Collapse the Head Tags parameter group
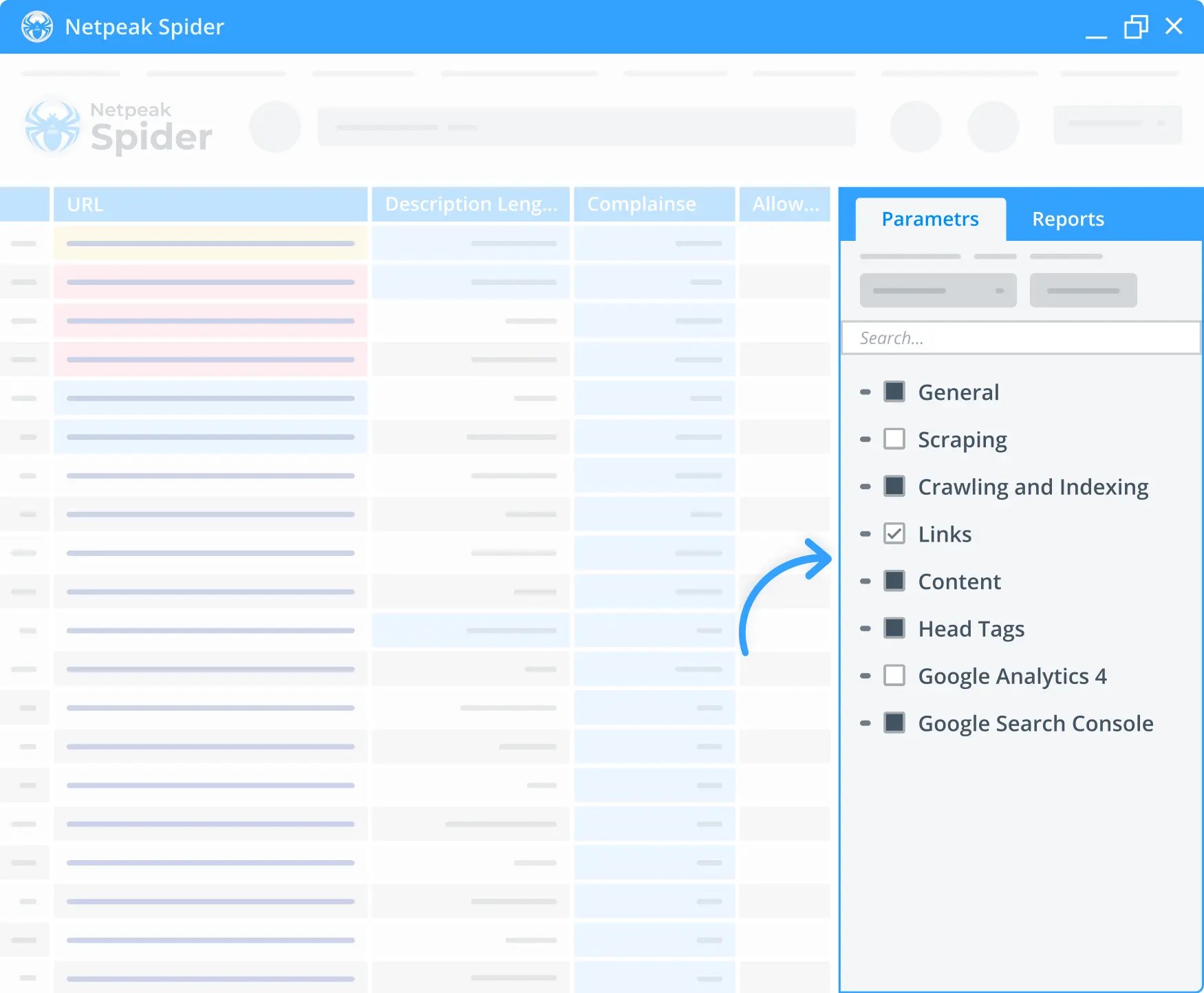The width and height of the screenshot is (1204, 993). 865,628
